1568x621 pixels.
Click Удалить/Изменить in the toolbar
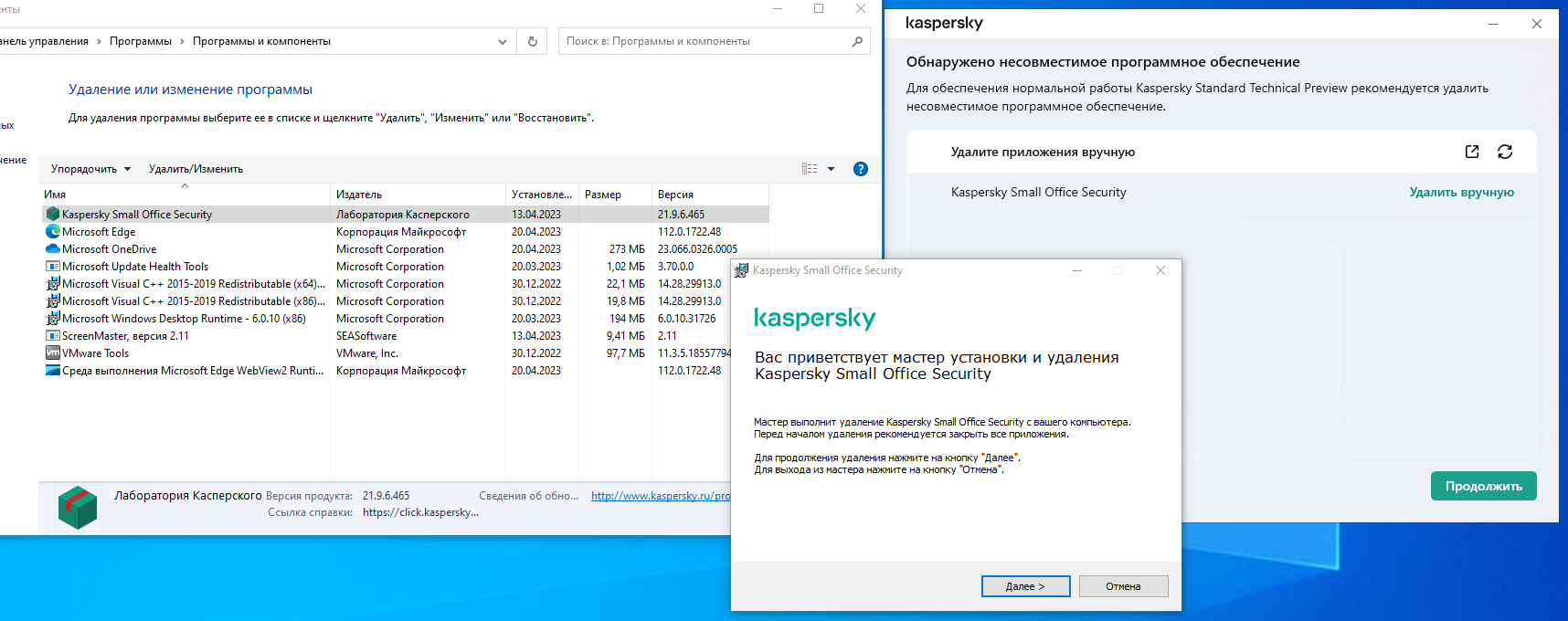(x=196, y=169)
